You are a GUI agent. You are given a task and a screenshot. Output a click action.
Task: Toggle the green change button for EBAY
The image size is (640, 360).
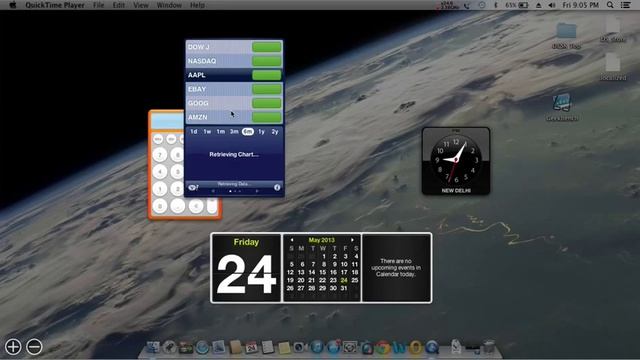[x=267, y=89]
